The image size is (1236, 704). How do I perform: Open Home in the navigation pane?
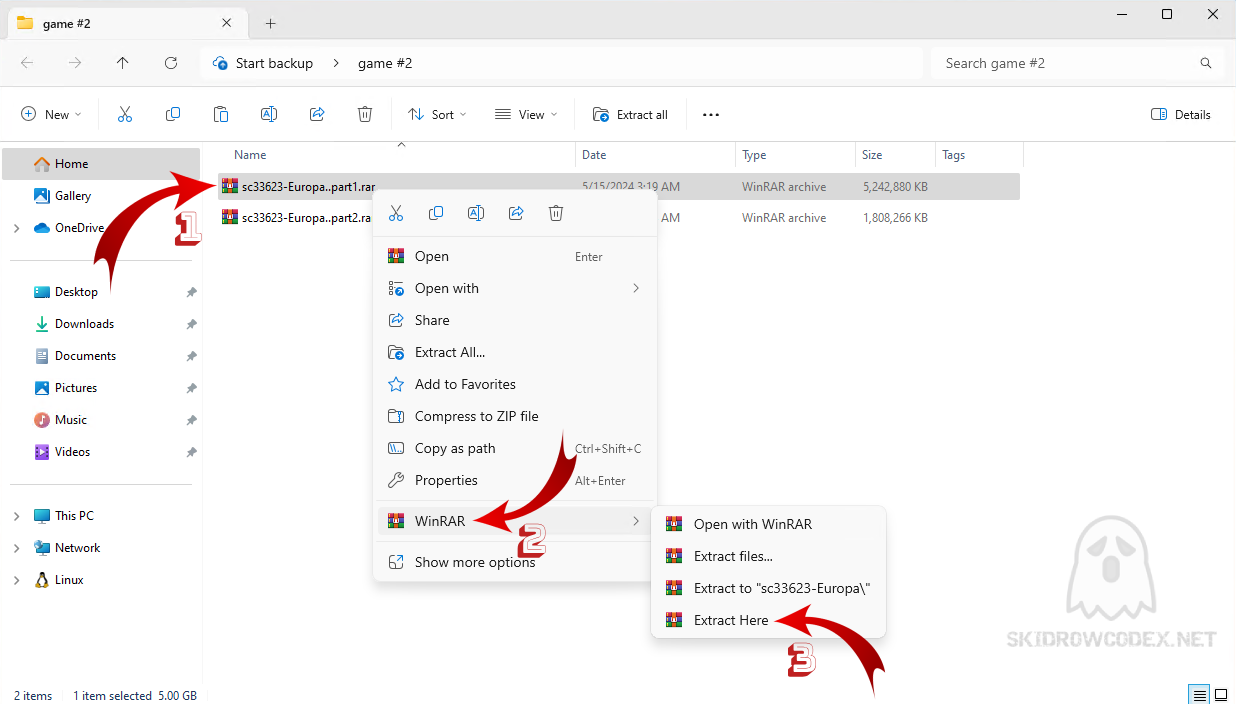click(101, 164)
